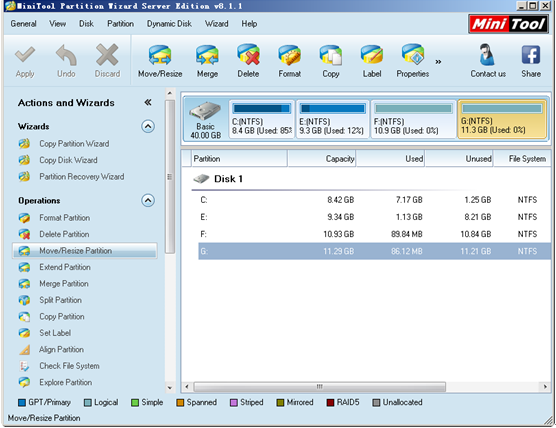Click the sidebar scroll down arrow
This screenshot has height=428, width=556.
(170, 388)
